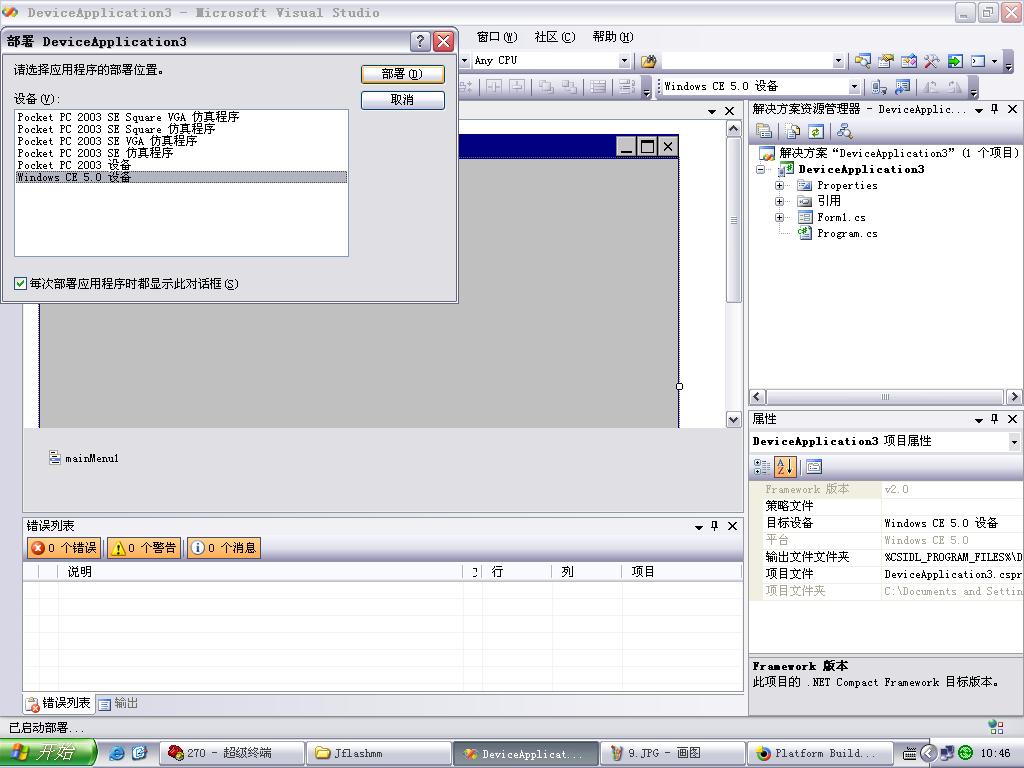Viewport: 1024px width, 768px height.
Task: Switch to the 错误列表 tab
Action: click(58, 703)
